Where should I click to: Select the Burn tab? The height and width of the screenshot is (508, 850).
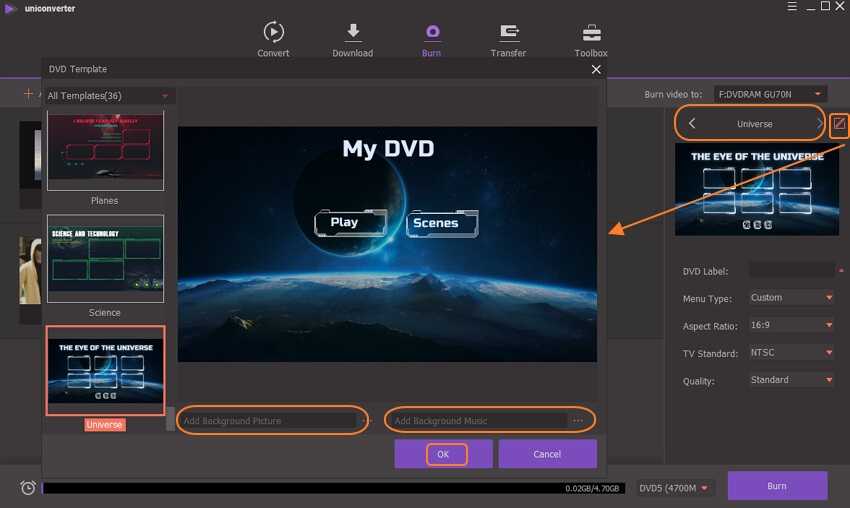click(x=431, y=39)
